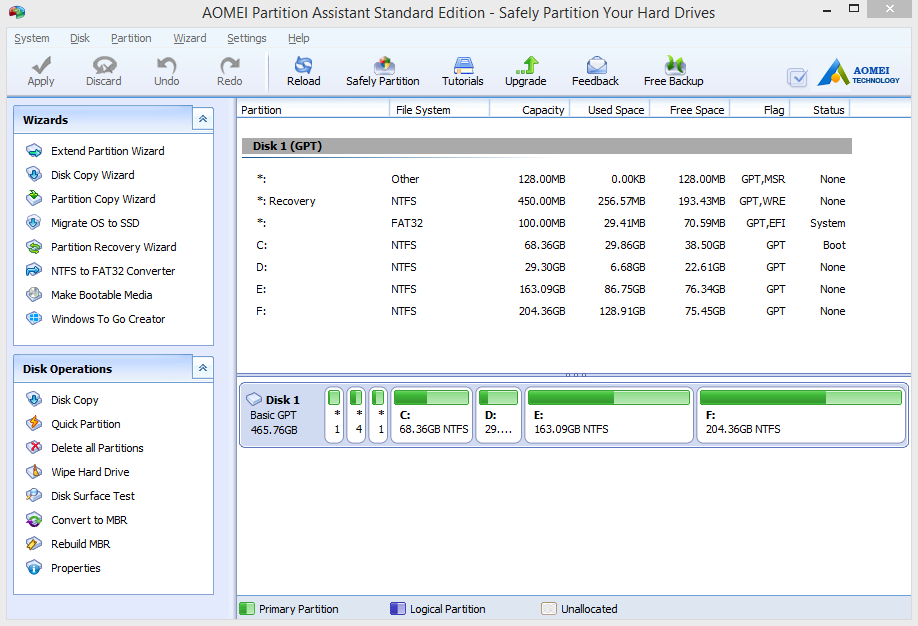Click the Status column header

pos(820,110)
